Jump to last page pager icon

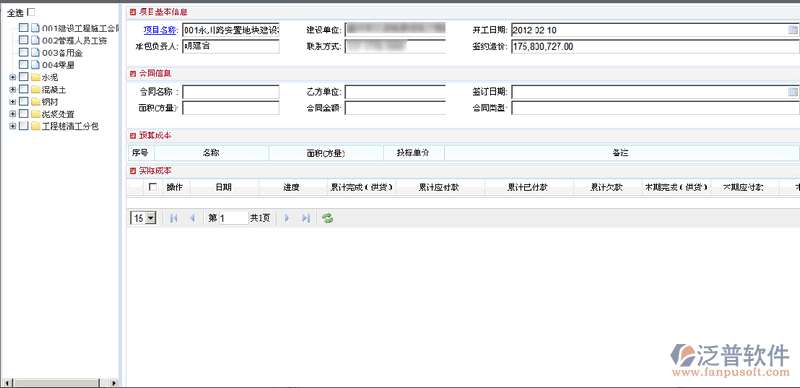[x=306, y=219]
